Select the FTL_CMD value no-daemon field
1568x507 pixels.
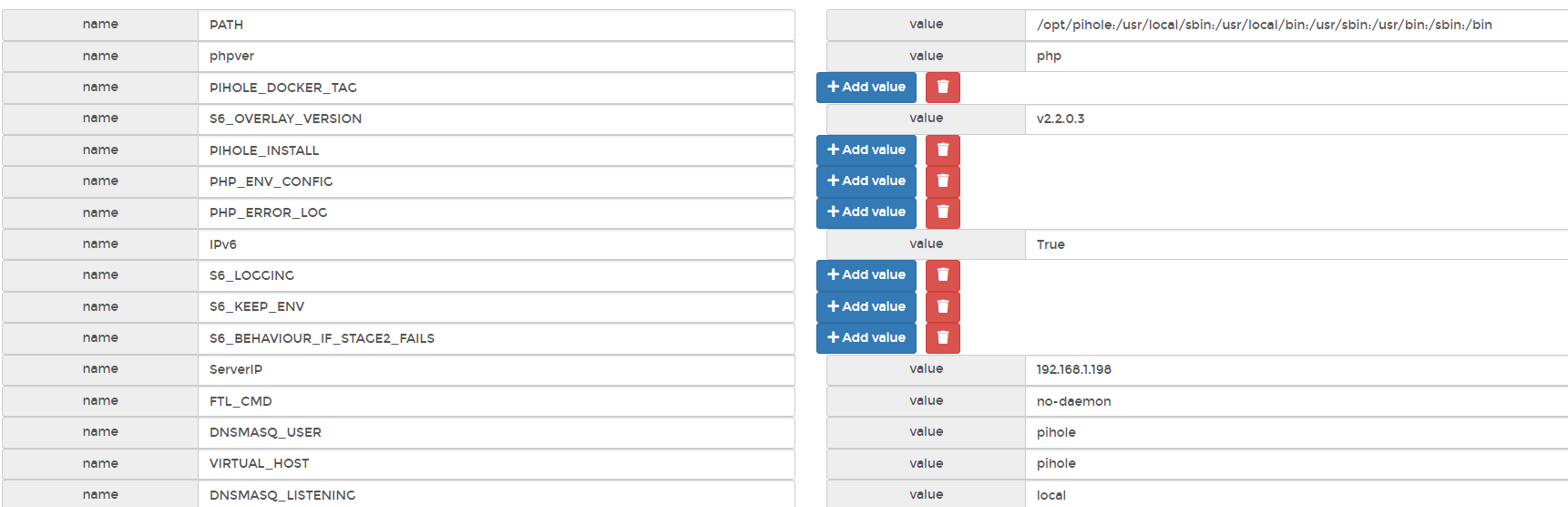point(1296,401)
